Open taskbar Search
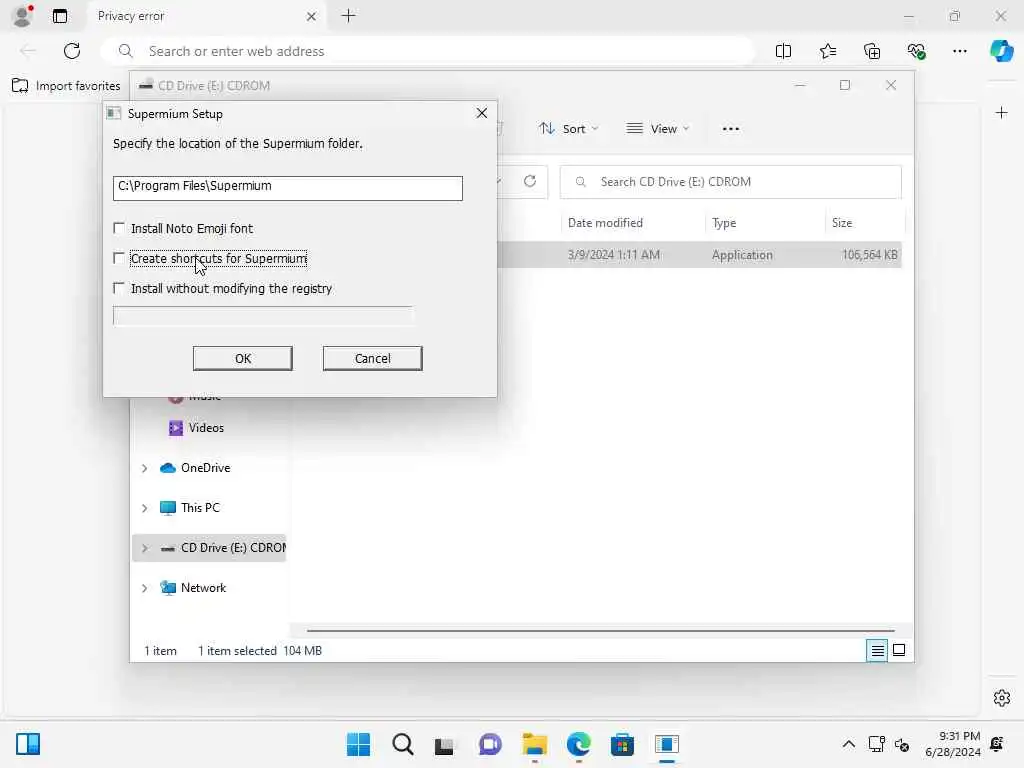Image resolution: width=1024 pixels, height=768 pixels. click(x=402, y=744)
